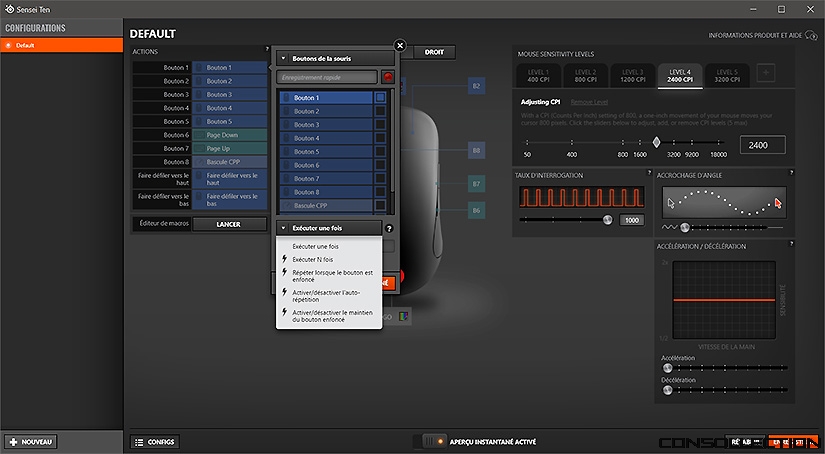Click the B2 mouse button marker

[476, 86]
